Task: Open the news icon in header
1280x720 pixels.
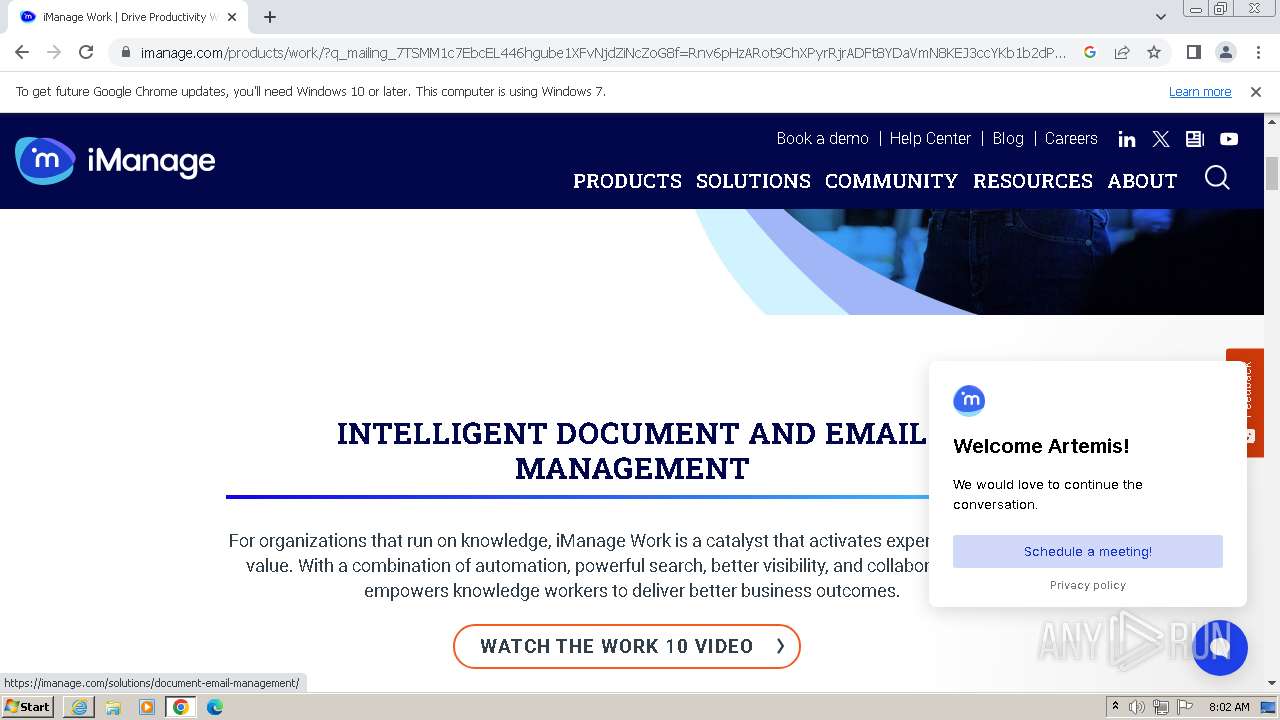Action: pyautogui.click(x=1195, y=139)
